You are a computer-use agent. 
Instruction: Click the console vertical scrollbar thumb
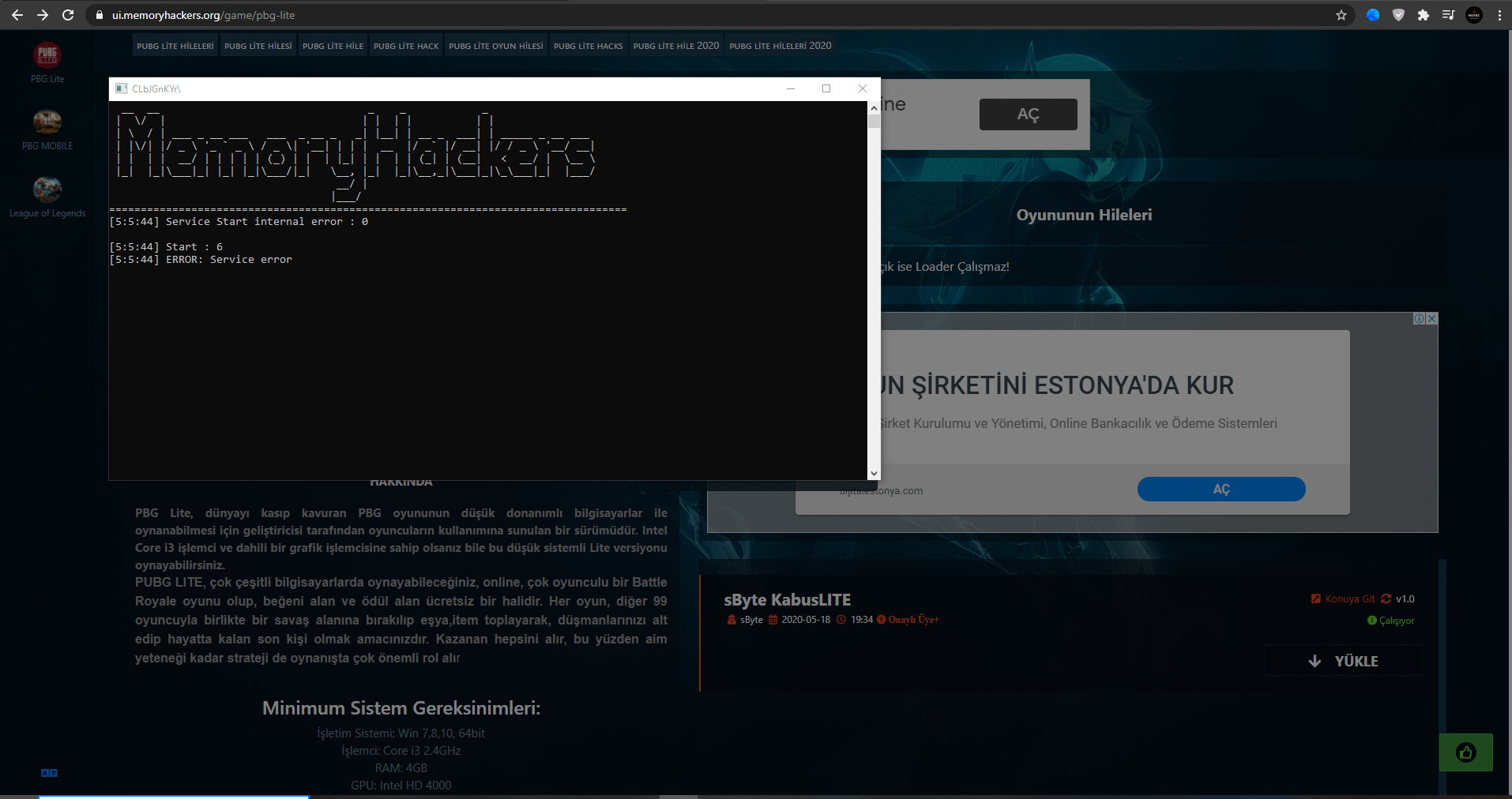point(874,121)
